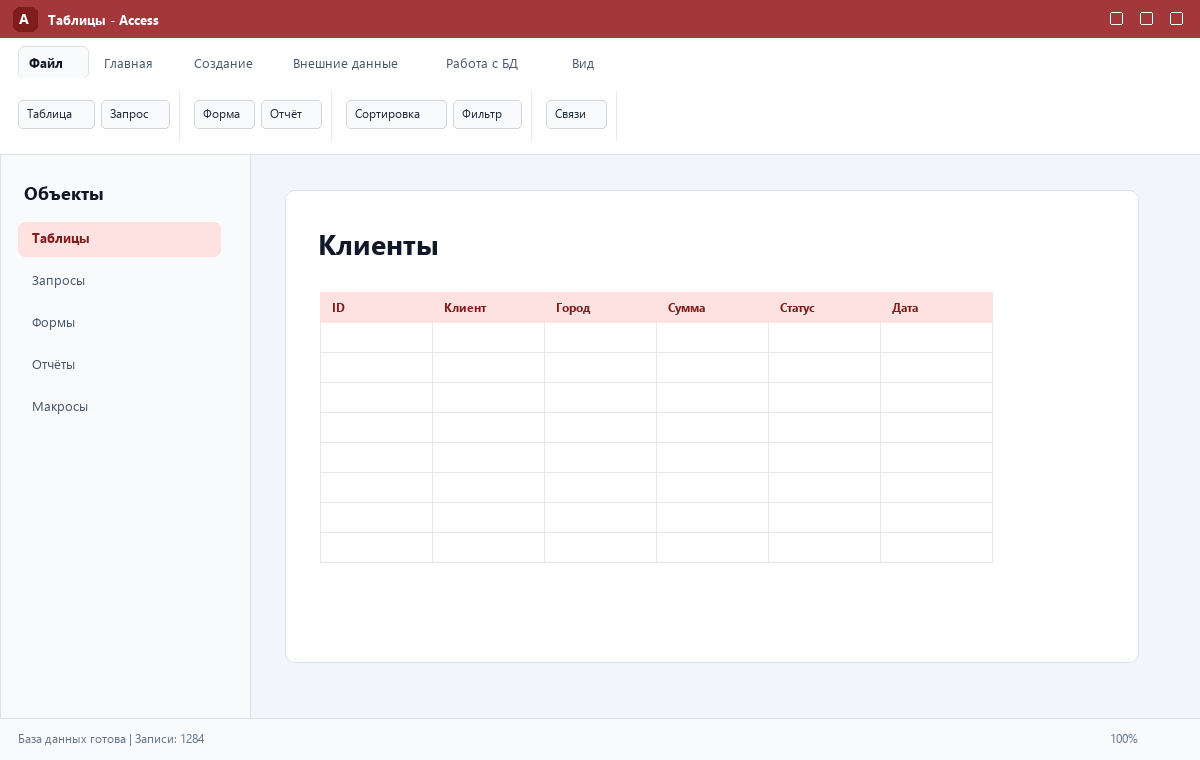Select the Внешние данные tab
1200x760 pixels.
click(345, 63)
